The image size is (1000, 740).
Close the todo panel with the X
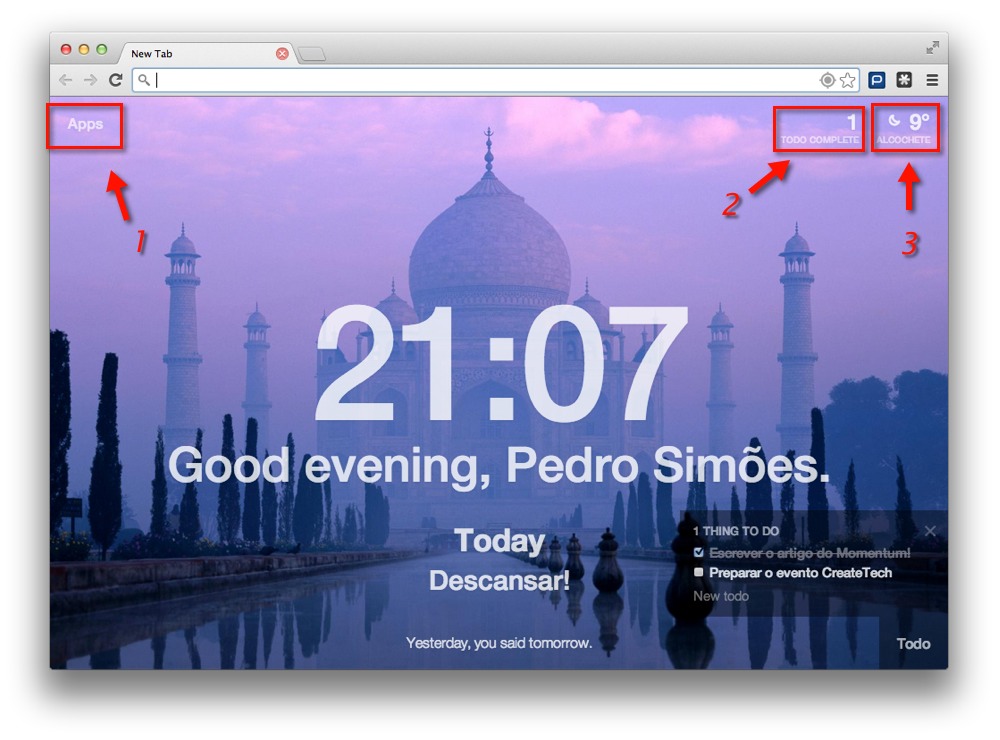(930, 531)
